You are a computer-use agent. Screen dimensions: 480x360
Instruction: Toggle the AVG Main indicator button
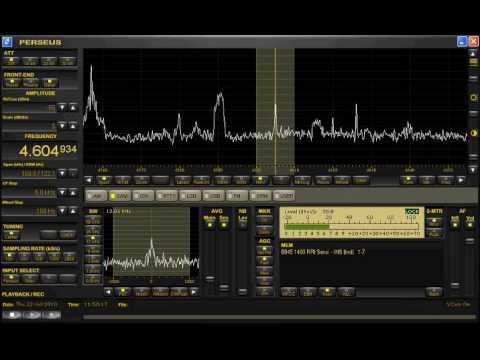point(210,225)
